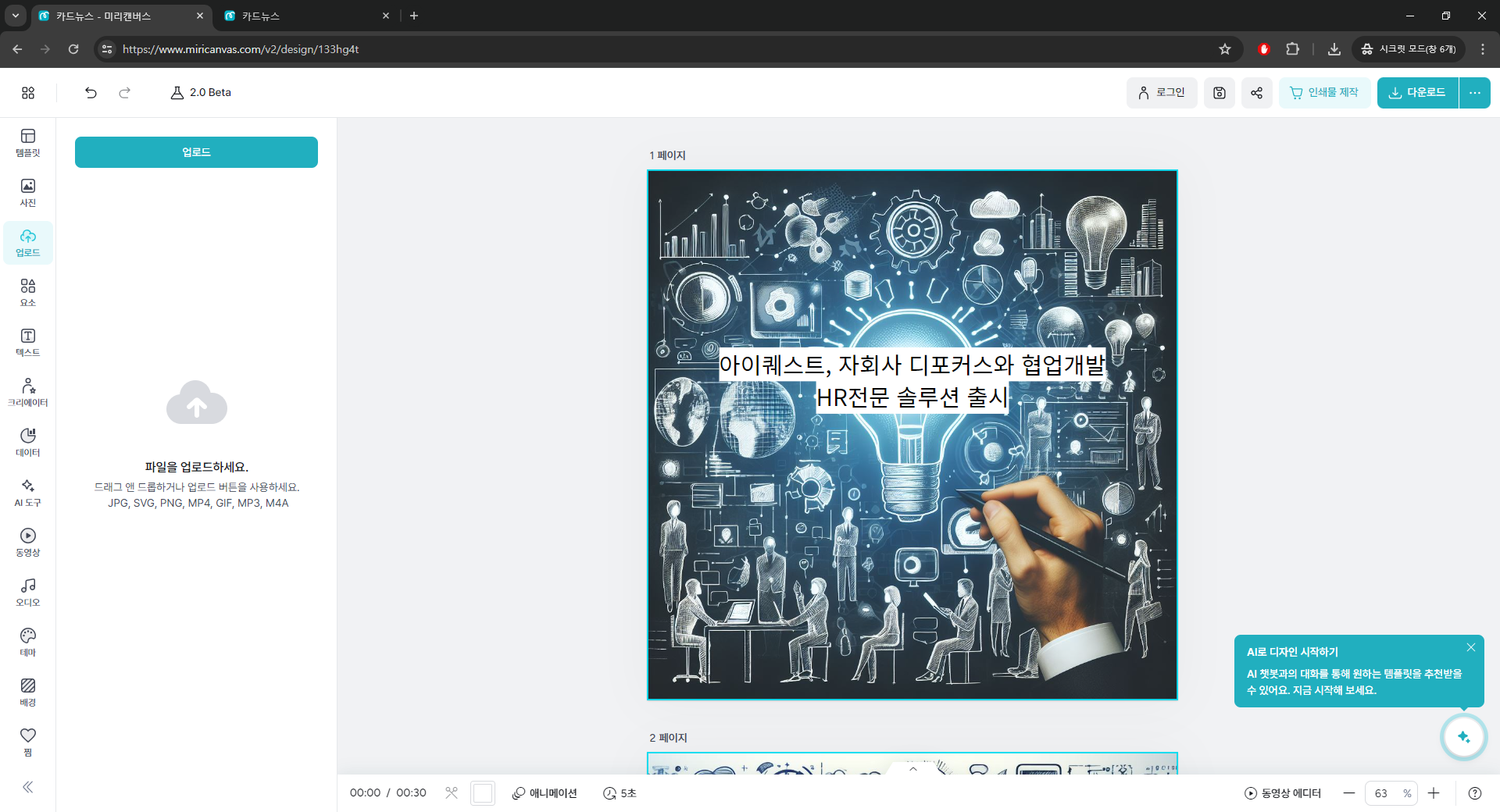Click the scissors trim icon in bottom bar

(x=452, y=793)
